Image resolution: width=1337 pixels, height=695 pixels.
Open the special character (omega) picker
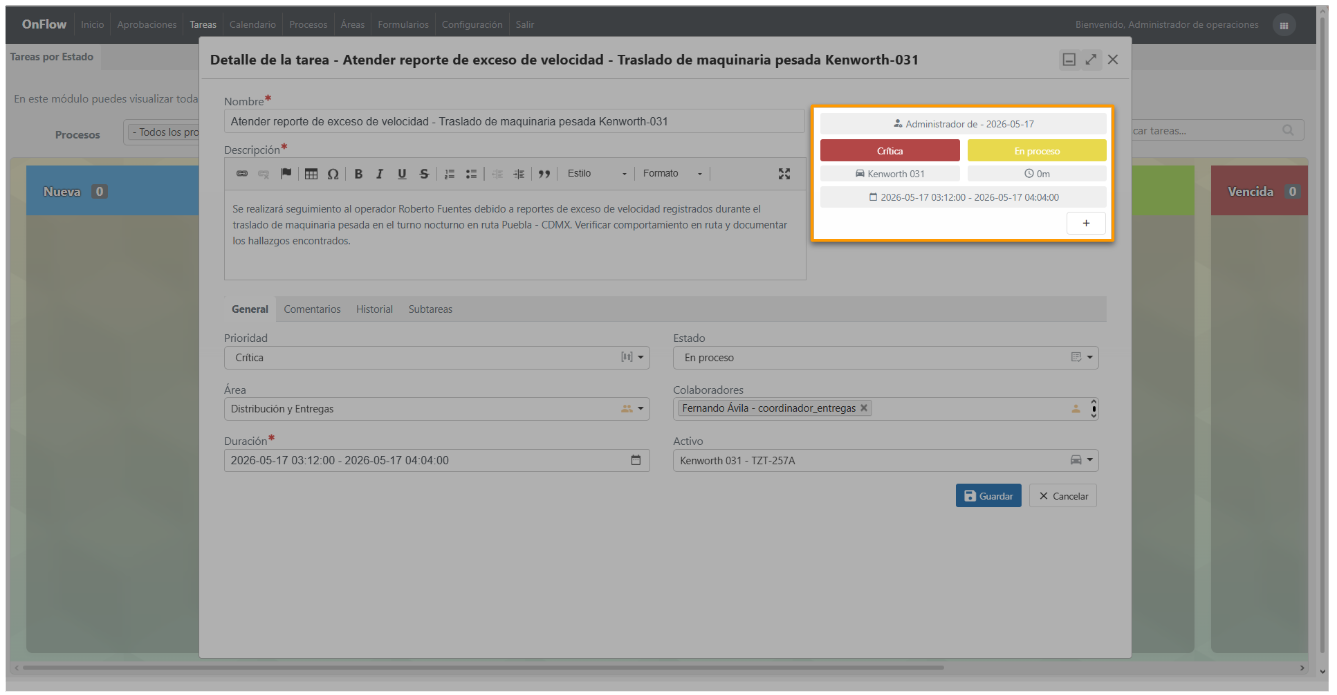click(x=333, y=174)
